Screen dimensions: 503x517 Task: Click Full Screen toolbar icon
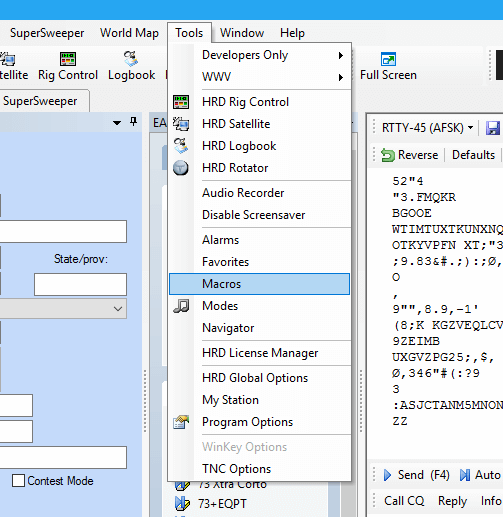click(x=388, y=66)
